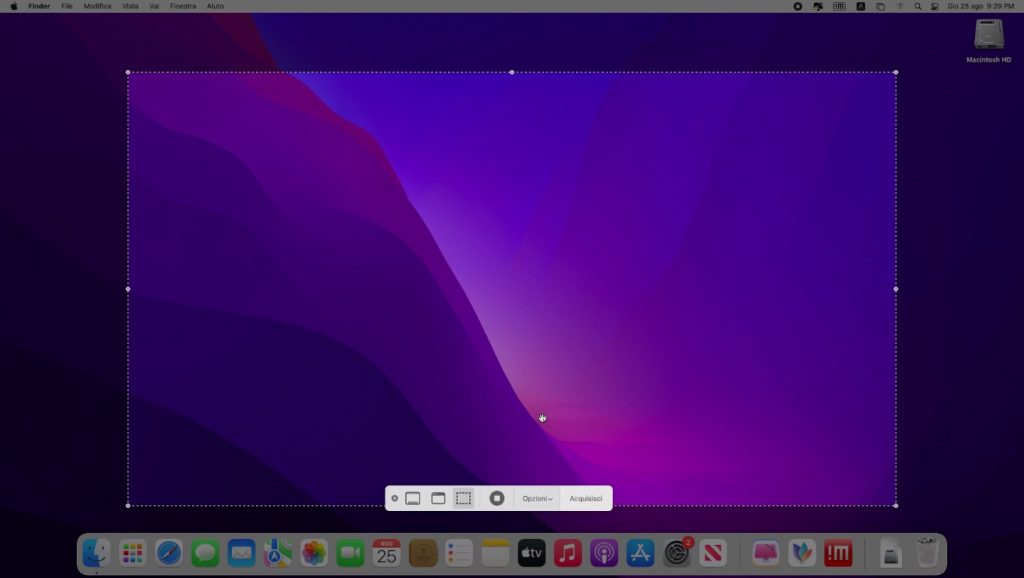Select capture selected portion mode
Image resolution: width=1024 pixels, height=578 pixels.
click(463, 498)
